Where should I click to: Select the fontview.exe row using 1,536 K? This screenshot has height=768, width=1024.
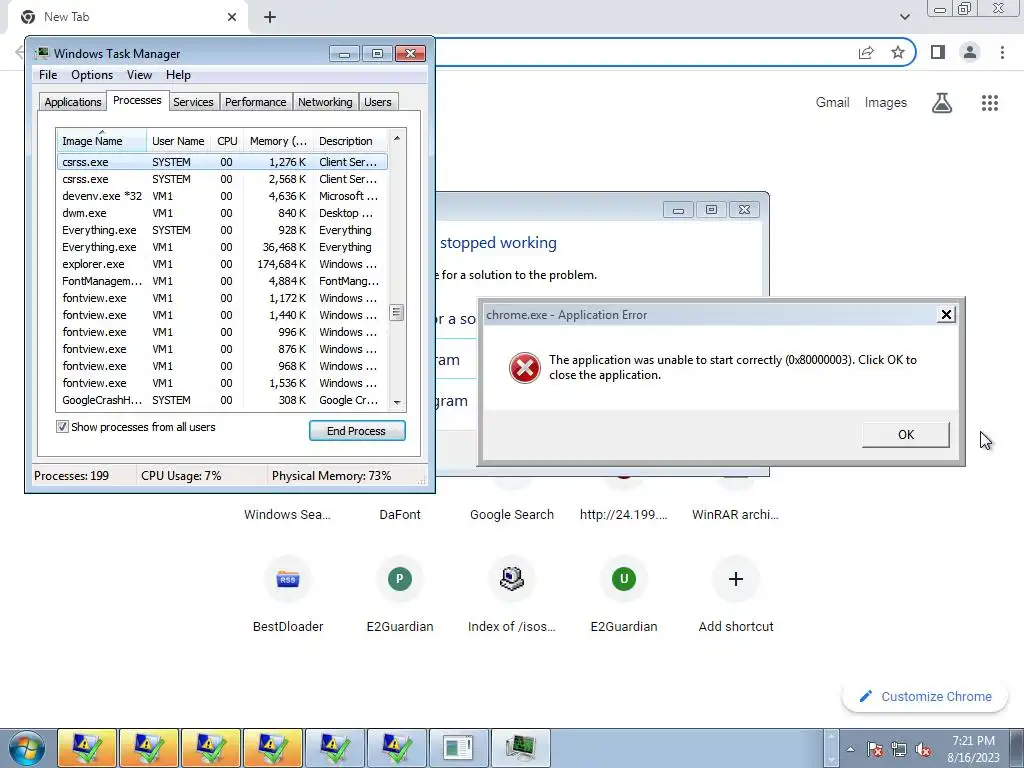(x=222, y=383)
